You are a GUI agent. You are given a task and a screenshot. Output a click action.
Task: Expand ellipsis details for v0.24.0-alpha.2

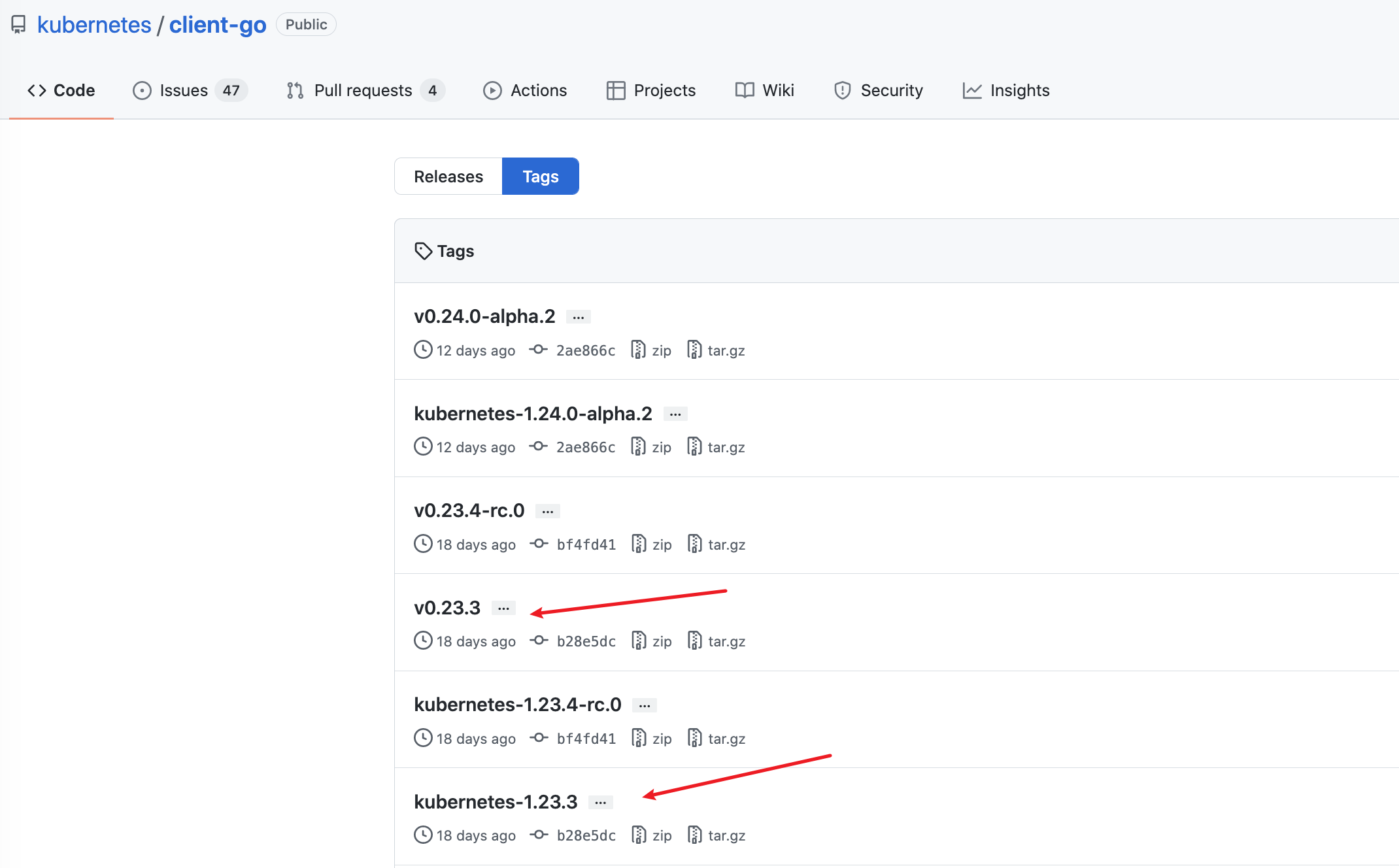578,318
